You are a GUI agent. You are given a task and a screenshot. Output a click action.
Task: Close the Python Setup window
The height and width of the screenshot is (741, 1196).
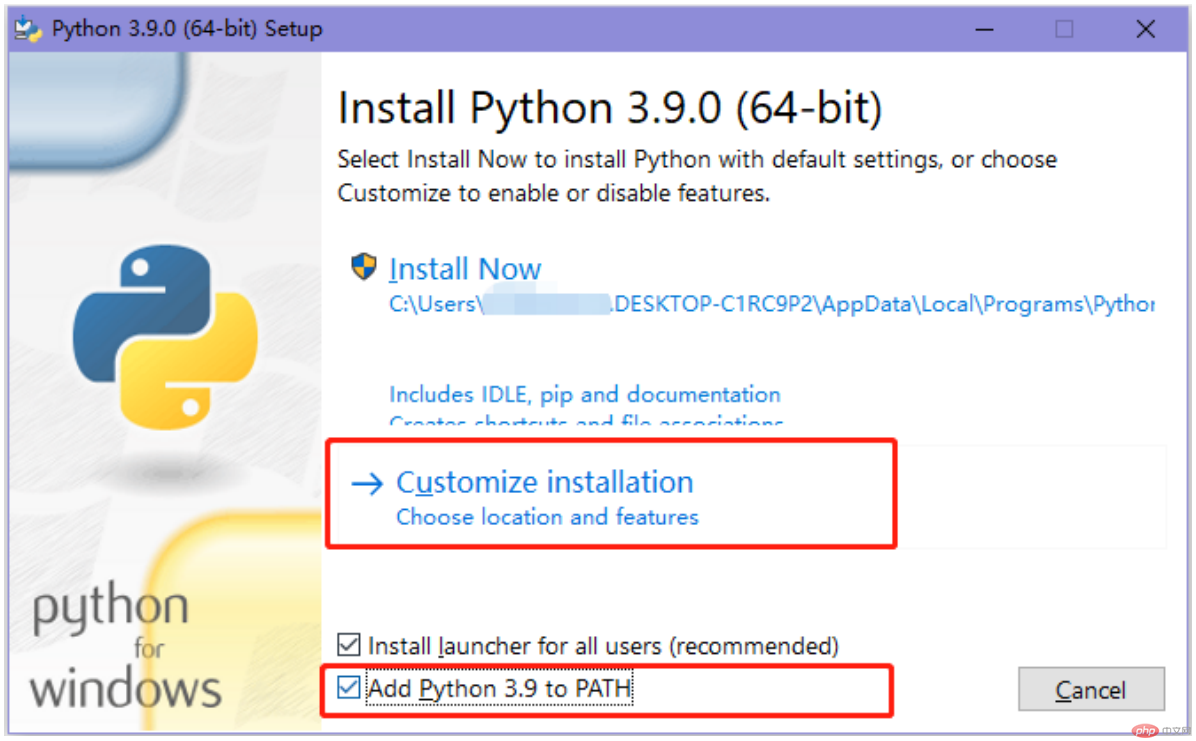1145,29
